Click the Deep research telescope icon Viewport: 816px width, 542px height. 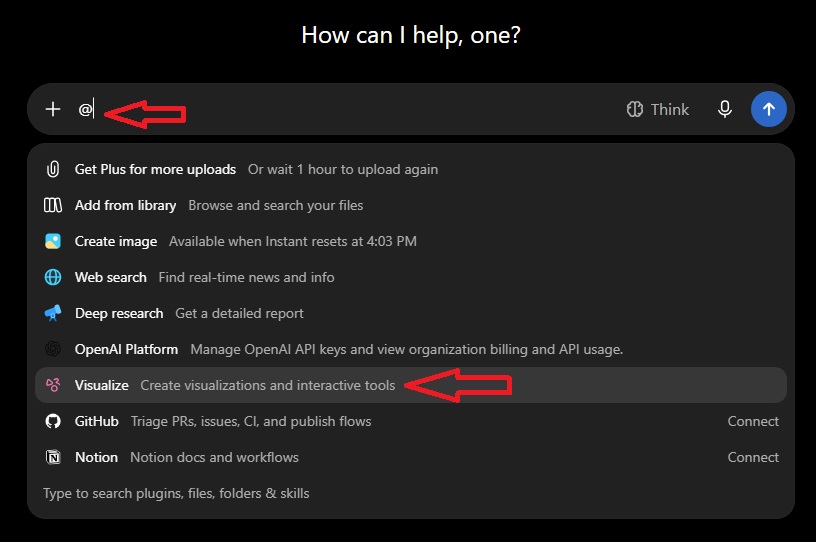(53, 313)
